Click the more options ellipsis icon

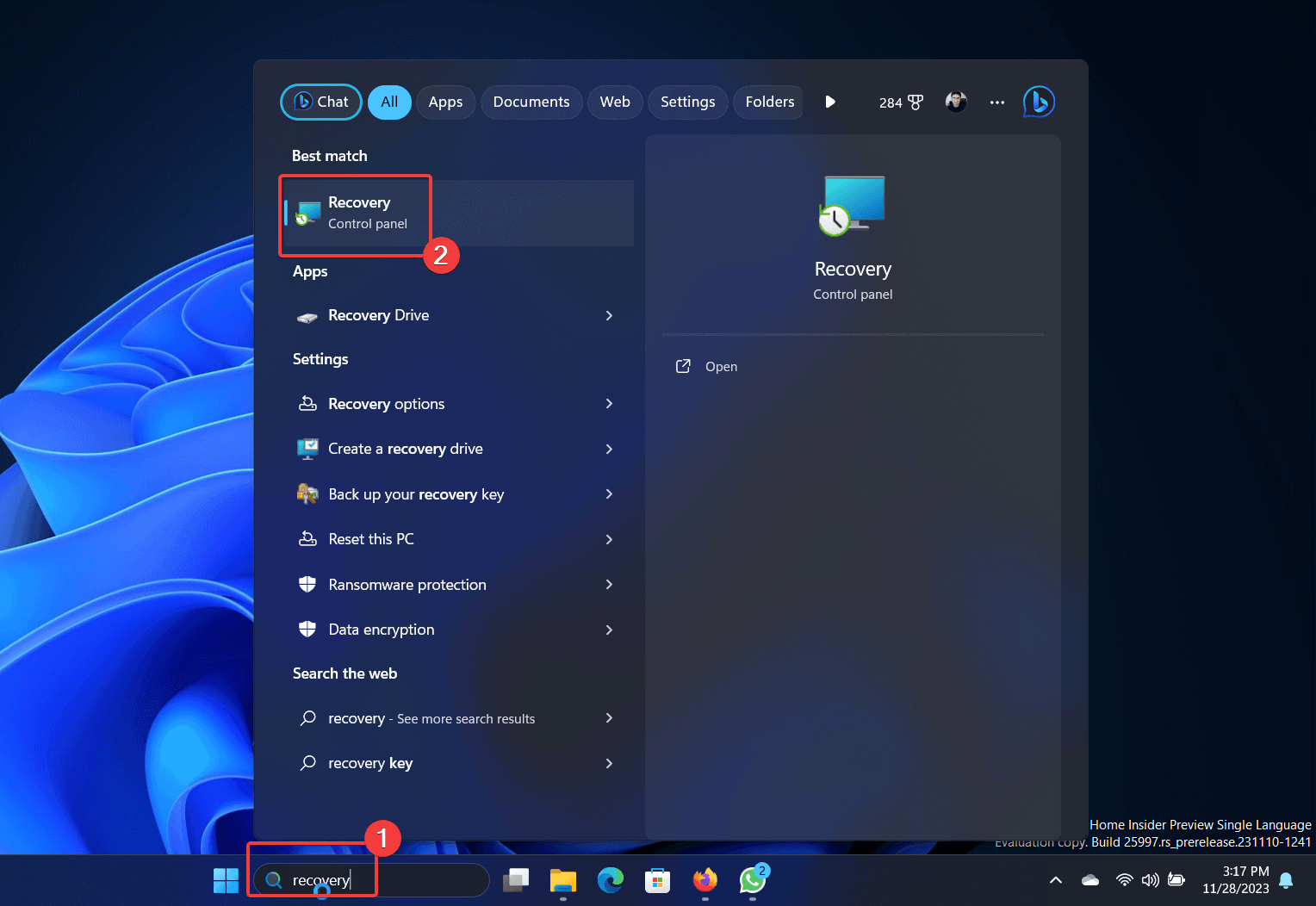pyautogui.click(x=996, y=102)
